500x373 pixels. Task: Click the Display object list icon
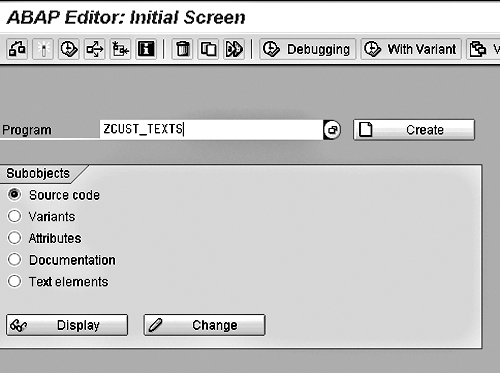coord(120,49)
